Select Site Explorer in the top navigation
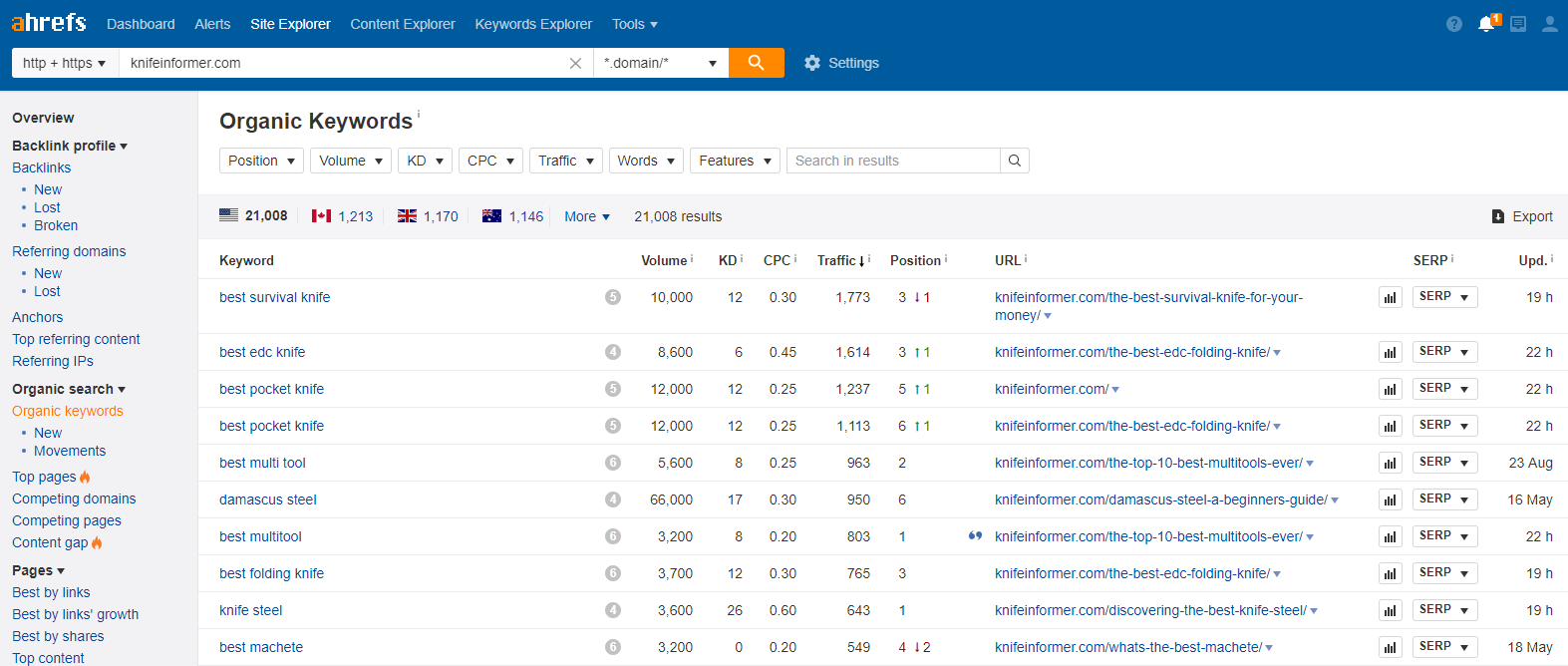Image resolution: width=1568 pixels, height=666 pixels. pos(290,24)
